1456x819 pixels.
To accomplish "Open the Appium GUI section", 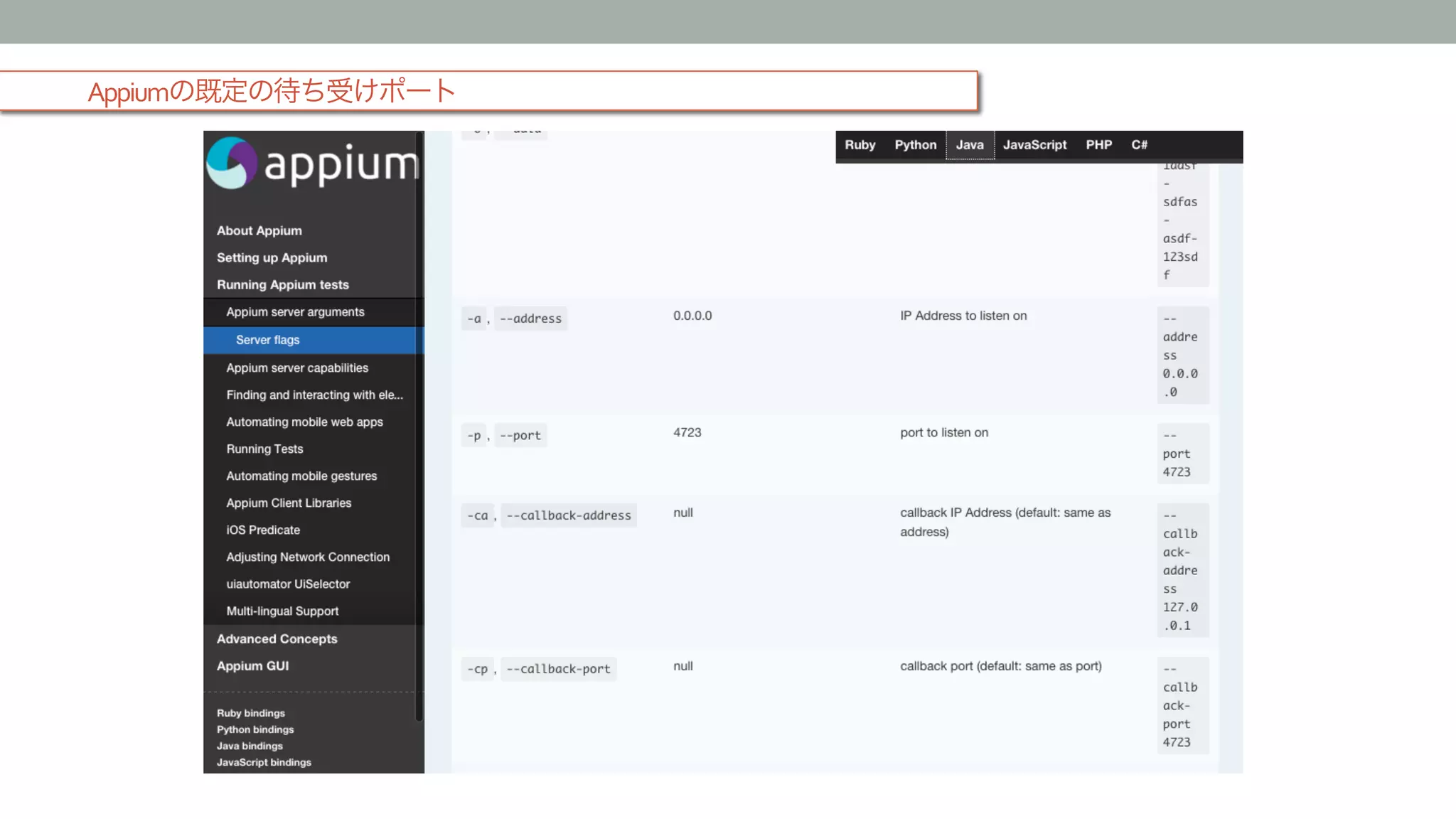I will click(253, 665).
